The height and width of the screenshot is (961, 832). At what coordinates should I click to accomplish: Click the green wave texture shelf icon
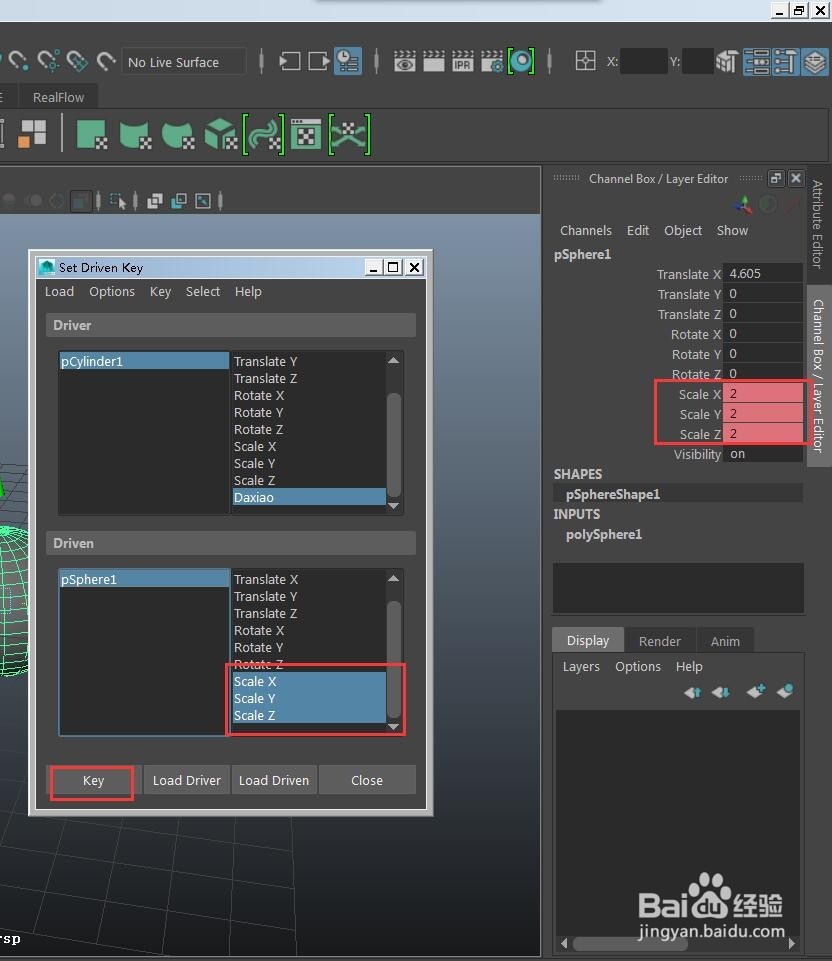(x=263, y=134)
